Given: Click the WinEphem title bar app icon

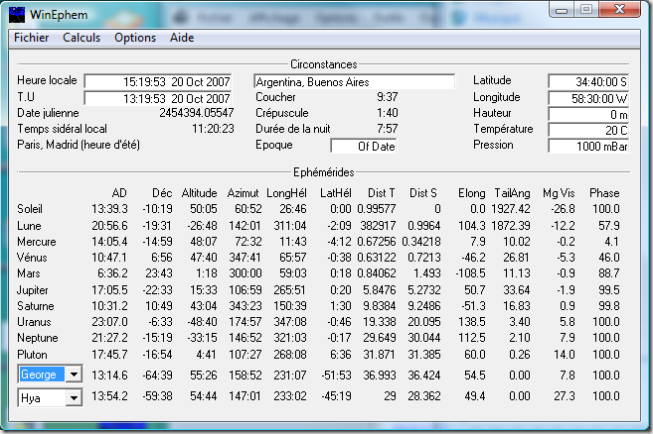Looking at the screenshot, I should 18,14.
